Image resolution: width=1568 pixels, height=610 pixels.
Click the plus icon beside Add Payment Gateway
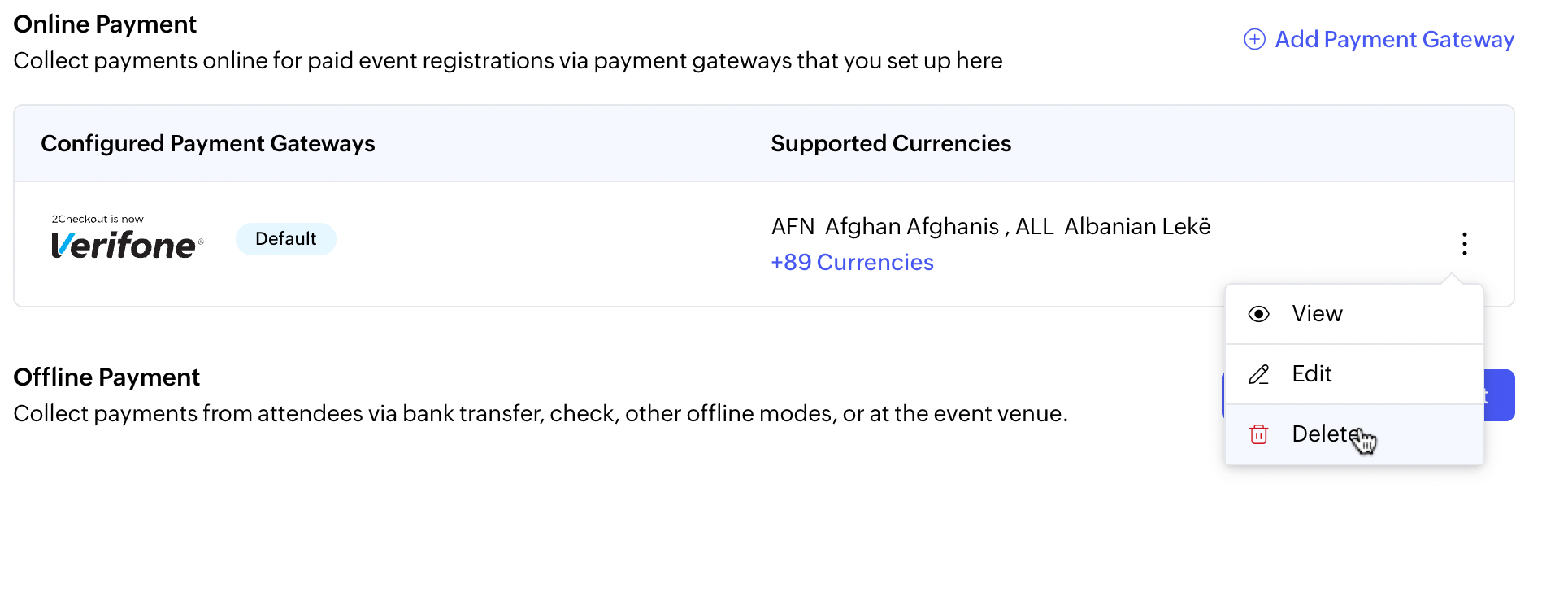coord(1254,39)
